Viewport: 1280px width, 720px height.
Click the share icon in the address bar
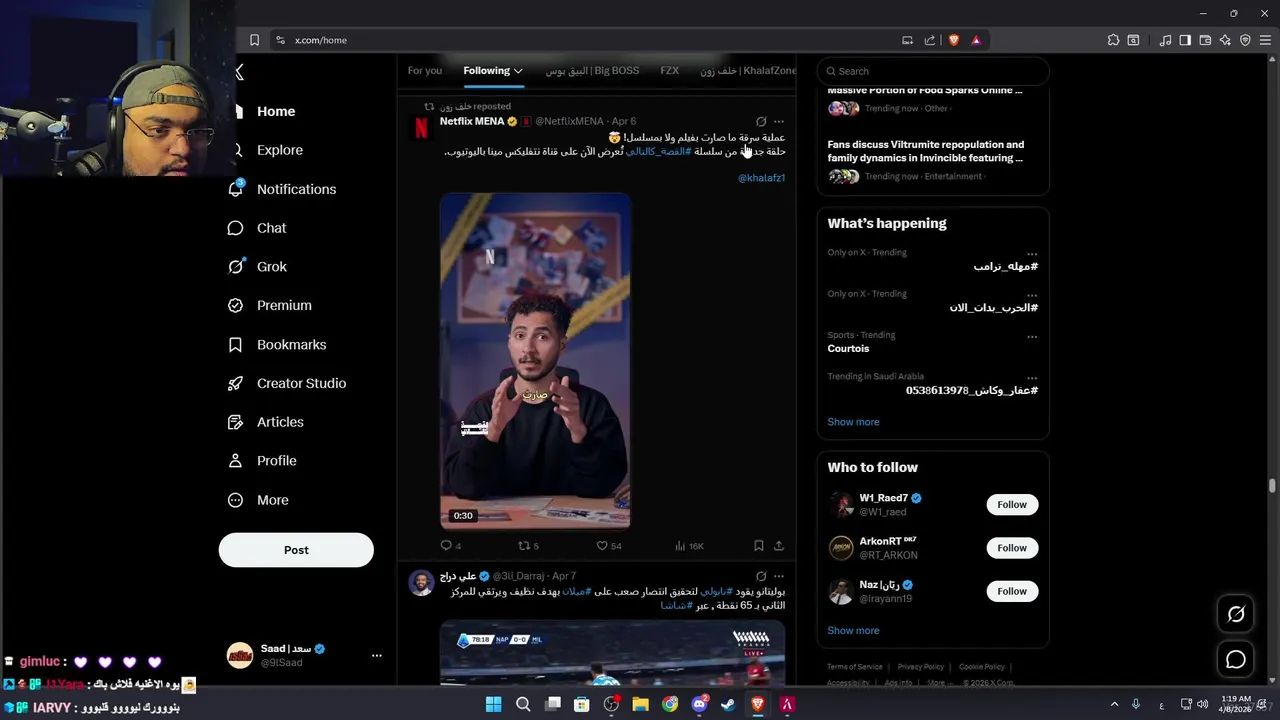click(x=930, y=40)
